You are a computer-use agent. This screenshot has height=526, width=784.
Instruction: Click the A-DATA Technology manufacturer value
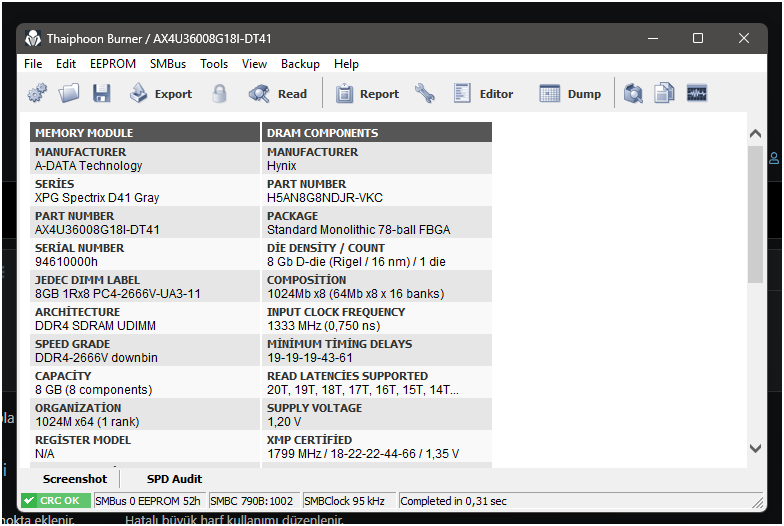click(88, 166)
